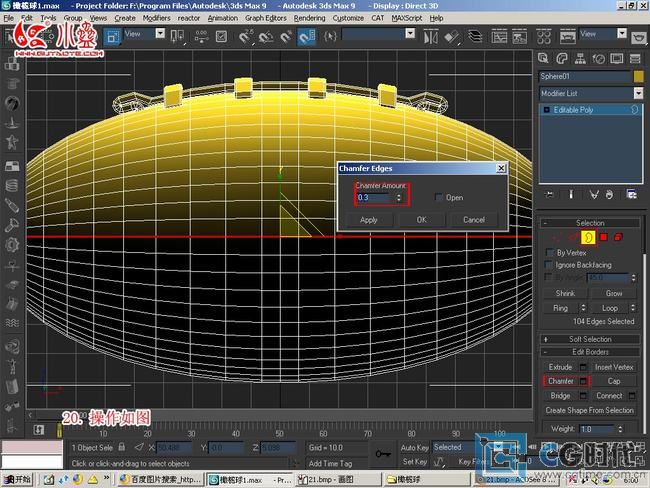Click Remove Modifier from stack icon
This screenshot has width=650, height=488.
(x=609, y=194)
